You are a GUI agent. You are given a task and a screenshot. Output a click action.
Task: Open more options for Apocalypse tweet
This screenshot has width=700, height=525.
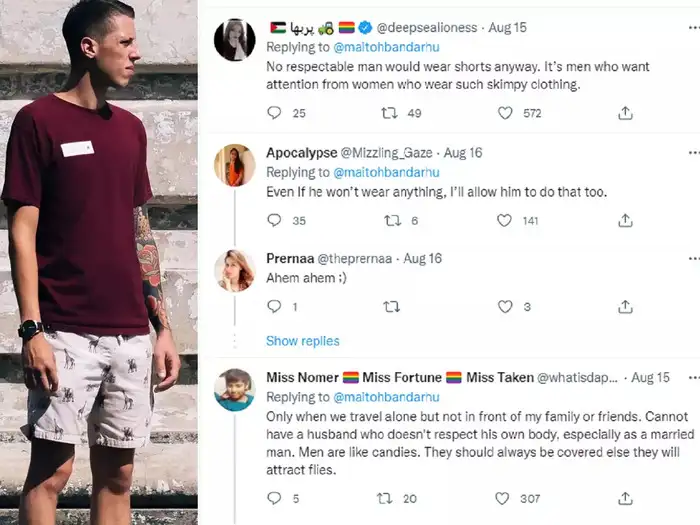click(x=691, y=153)
